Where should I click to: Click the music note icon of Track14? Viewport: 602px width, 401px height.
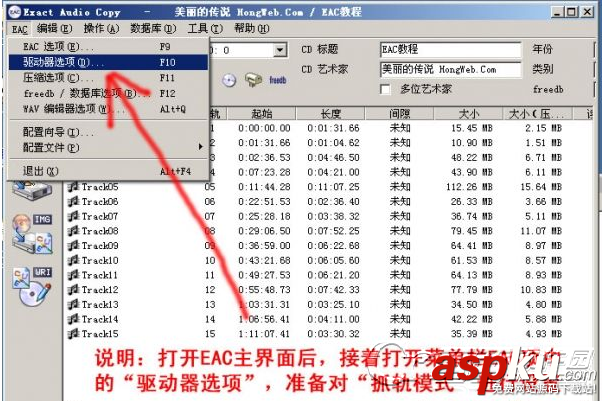[73, 319]
